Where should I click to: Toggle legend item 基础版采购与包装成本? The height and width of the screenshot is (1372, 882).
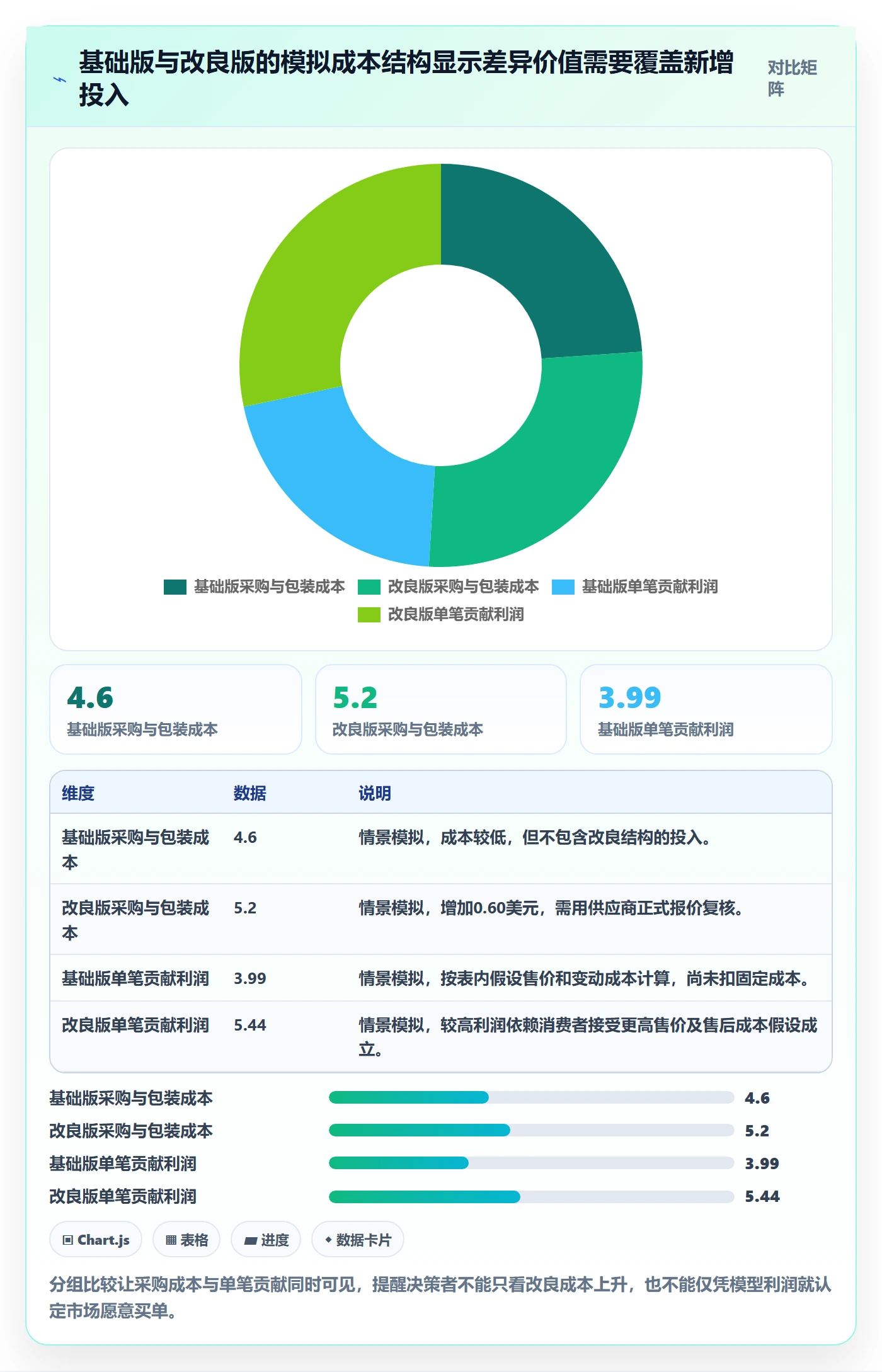coord(254,586)
